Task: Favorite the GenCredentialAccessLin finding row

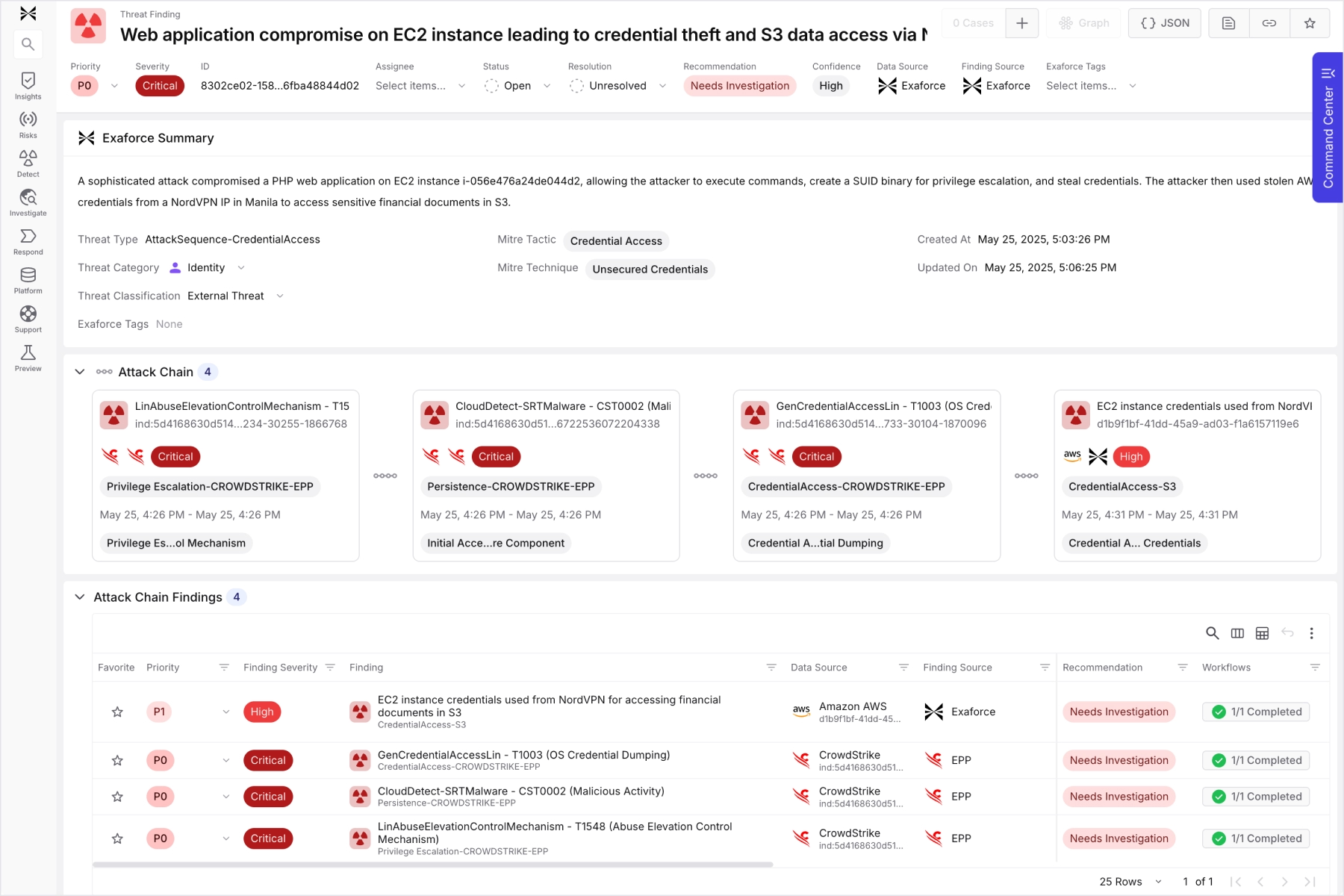Action: [x=117, y=760]
